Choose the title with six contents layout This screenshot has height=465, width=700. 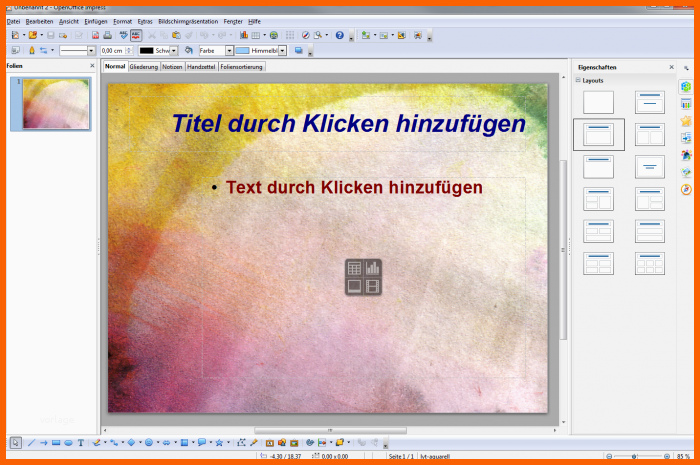tap(650, 263)
